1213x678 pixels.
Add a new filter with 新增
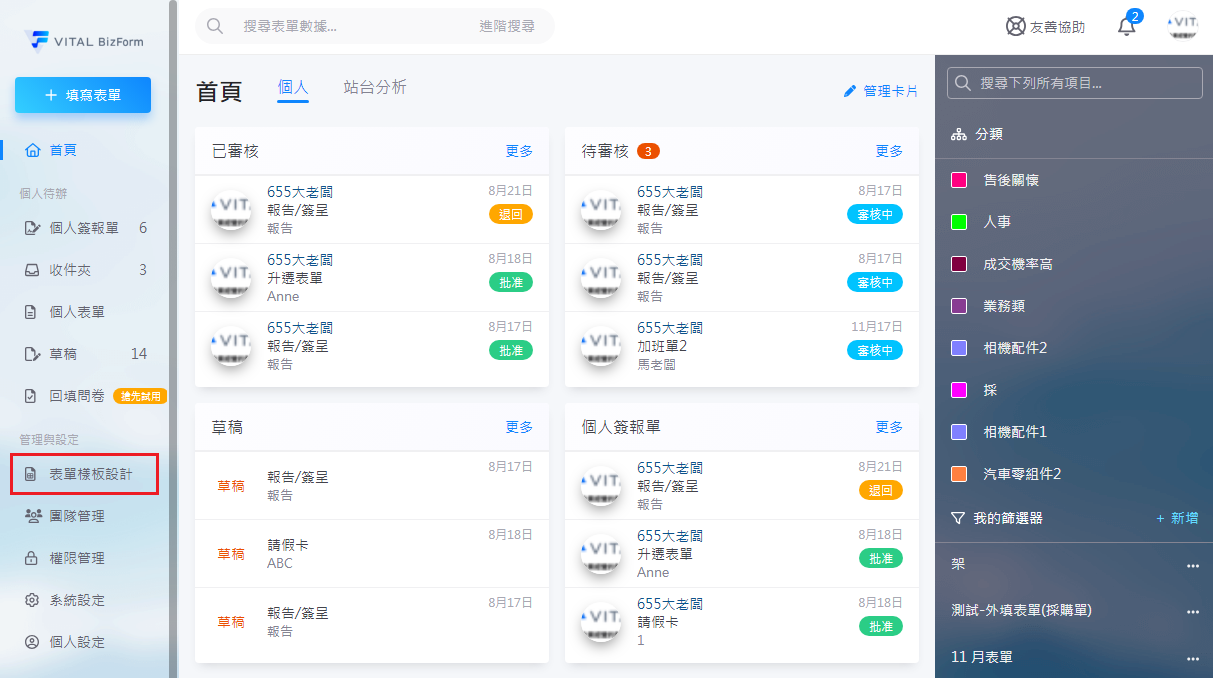coord(1177,518)
